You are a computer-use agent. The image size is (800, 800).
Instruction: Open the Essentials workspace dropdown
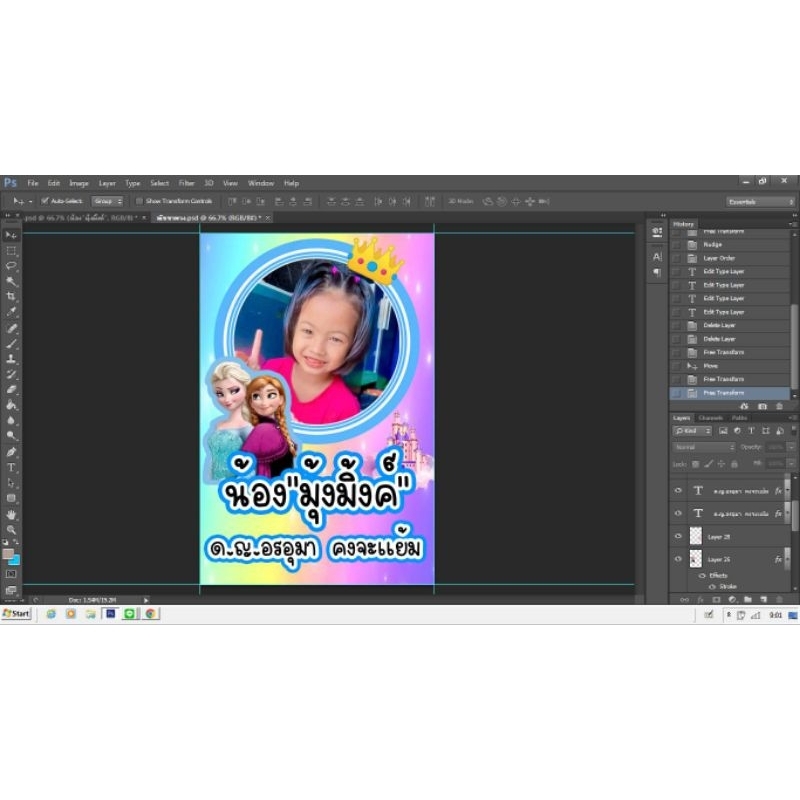(760, 202)
